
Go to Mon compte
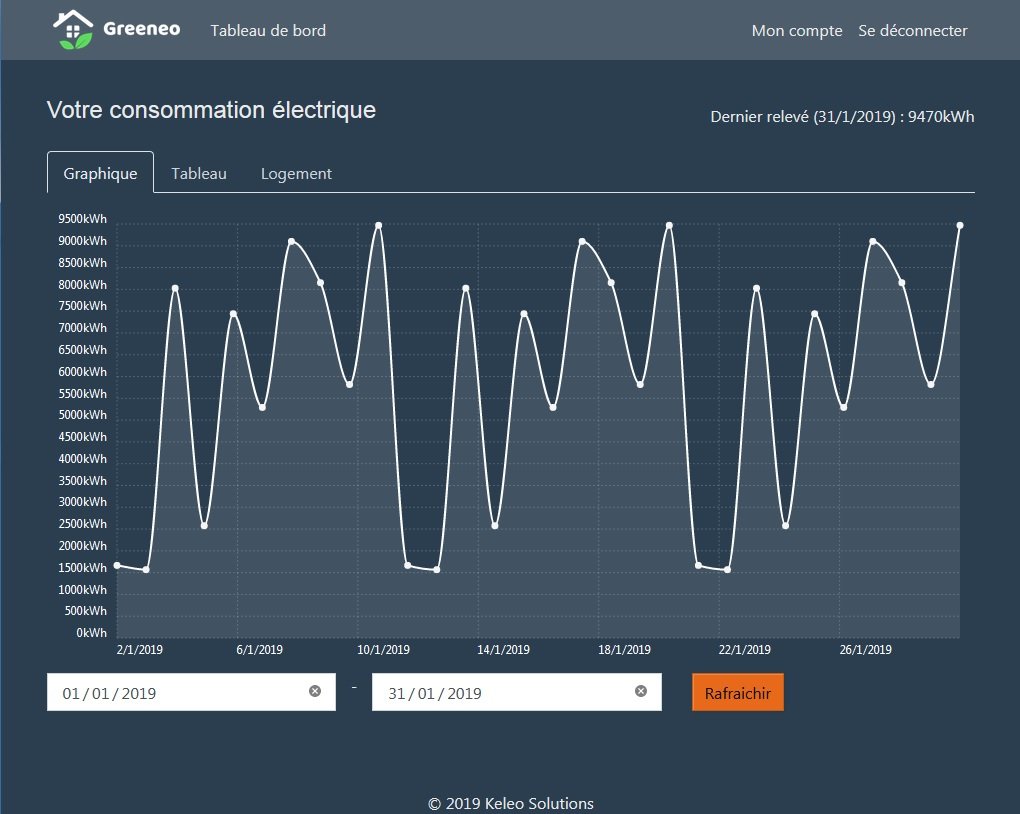pyautogui.click(x=797, y=31)
